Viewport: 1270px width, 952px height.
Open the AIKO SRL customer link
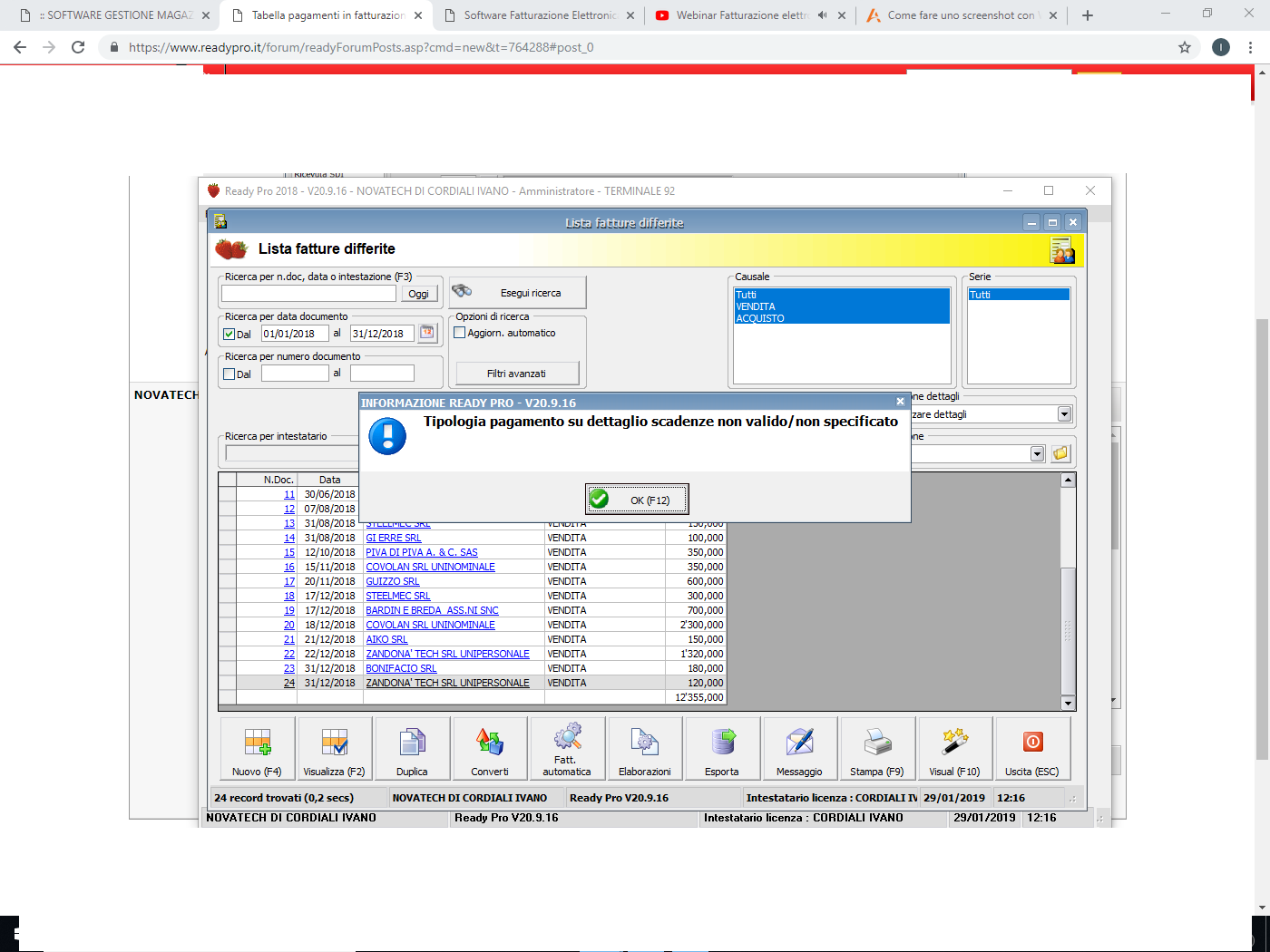[x=386, y=639]
